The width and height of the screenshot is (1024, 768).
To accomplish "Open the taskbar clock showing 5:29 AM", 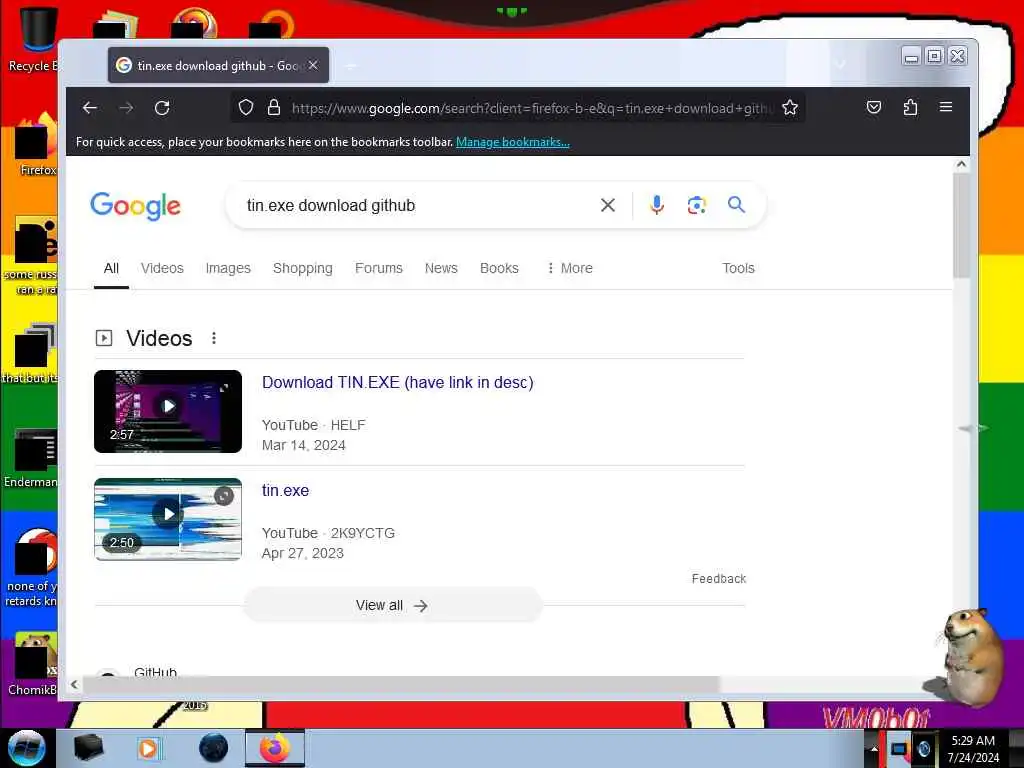I will pos(973,748).
